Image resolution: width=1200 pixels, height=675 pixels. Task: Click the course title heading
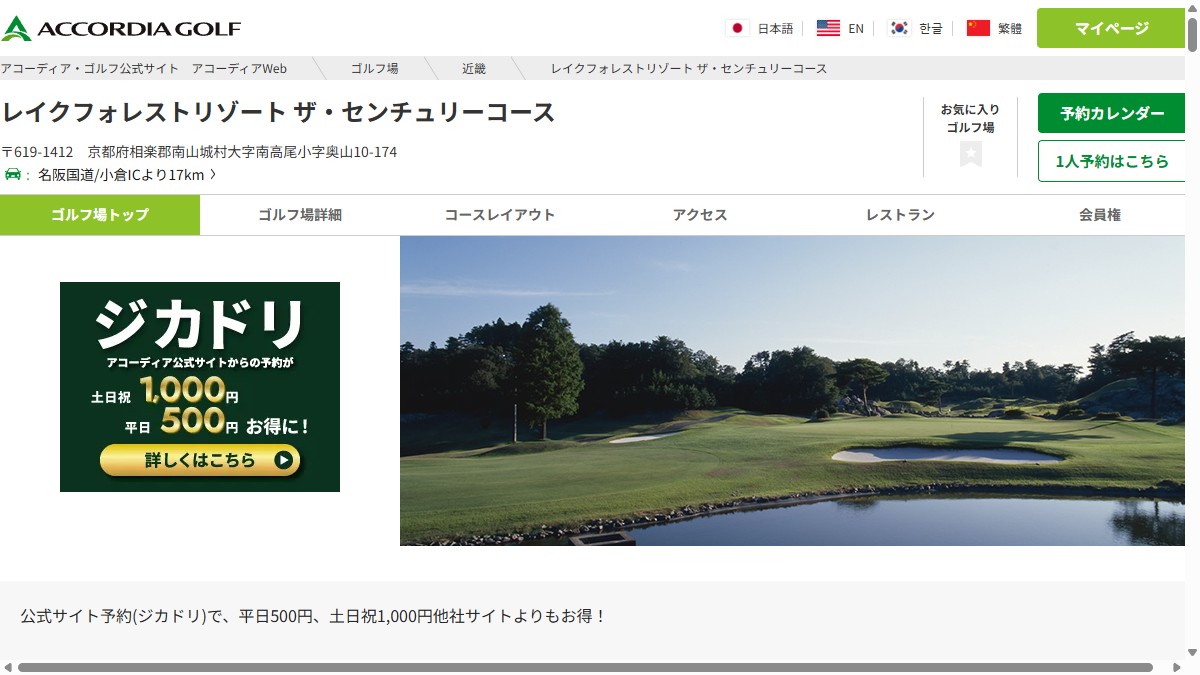pos(278,112)
